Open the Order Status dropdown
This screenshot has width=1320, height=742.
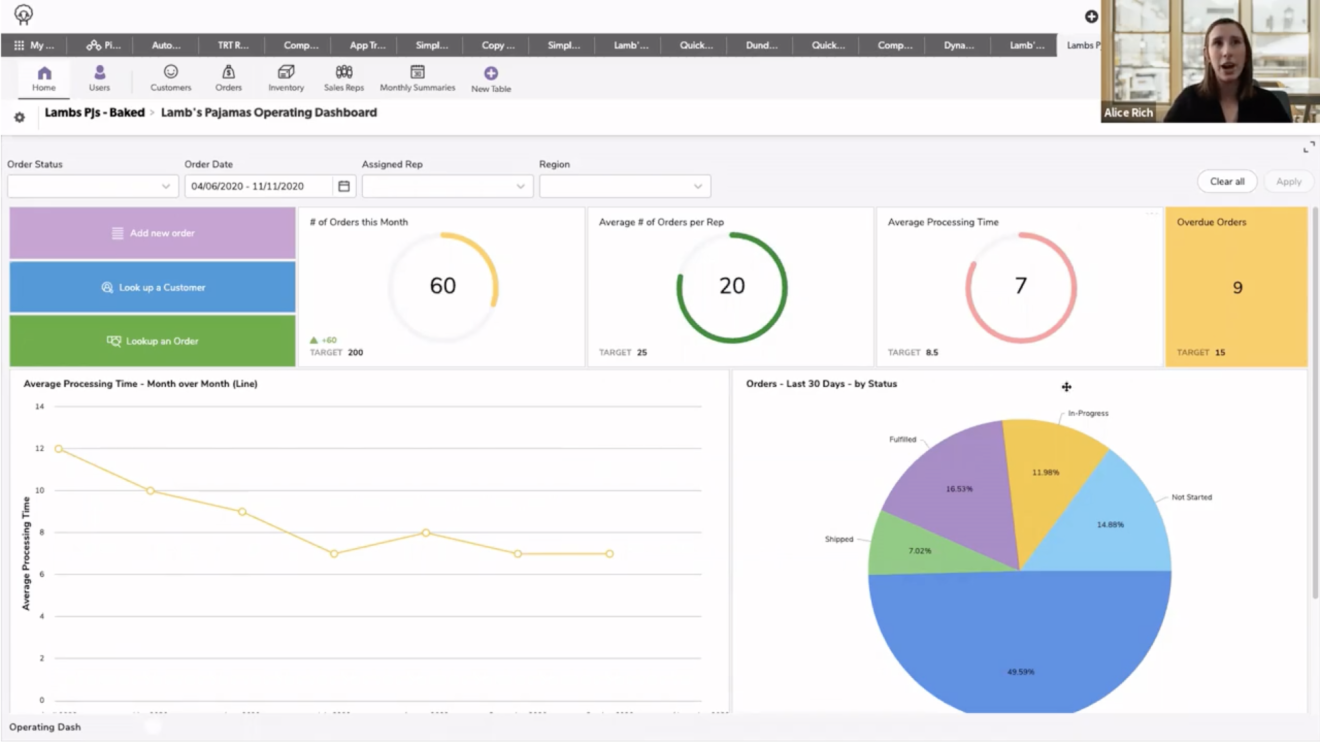click(x=91, y=185)
